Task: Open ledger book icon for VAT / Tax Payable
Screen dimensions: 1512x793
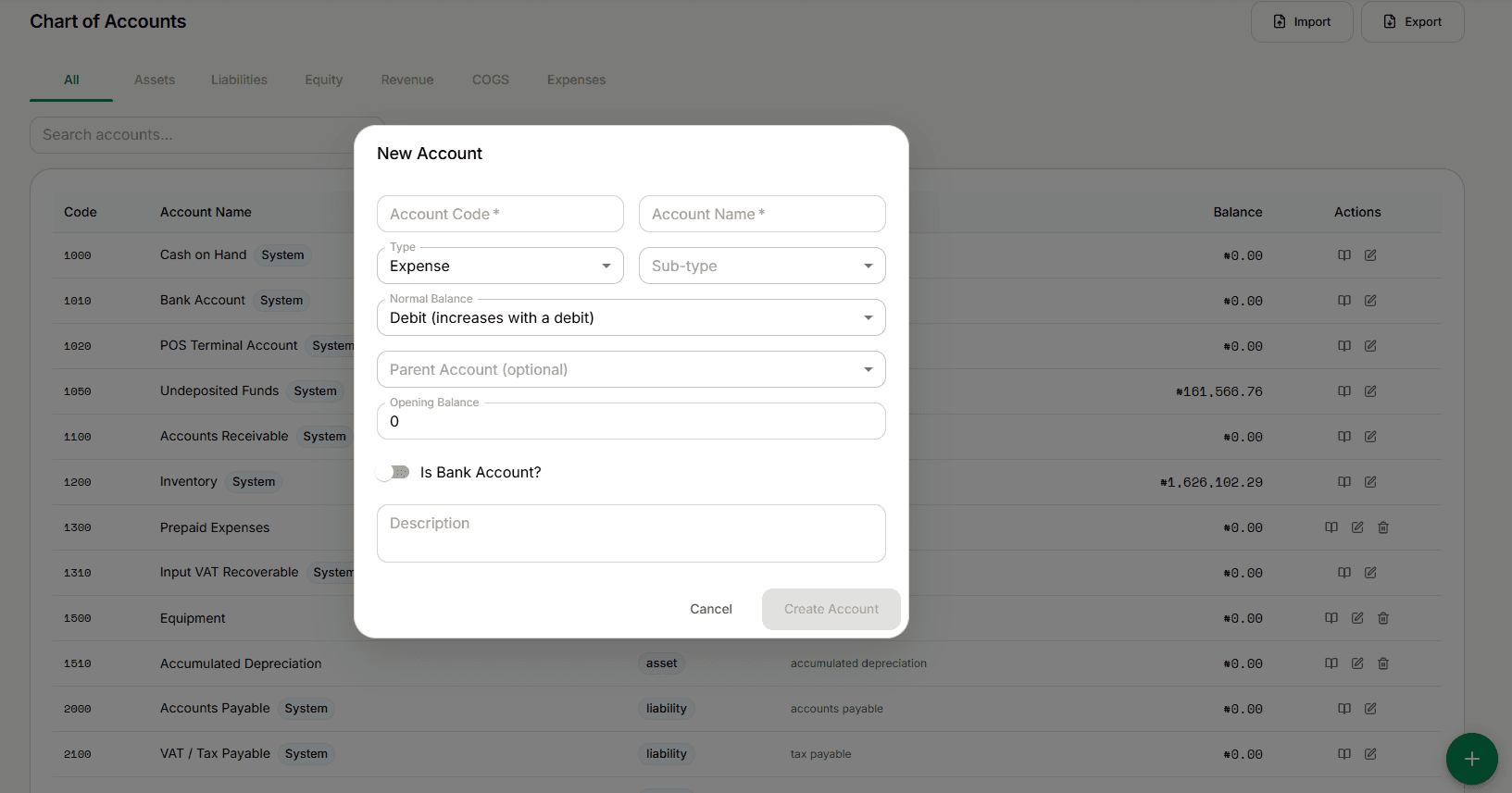Action: tap(1344, 754)
